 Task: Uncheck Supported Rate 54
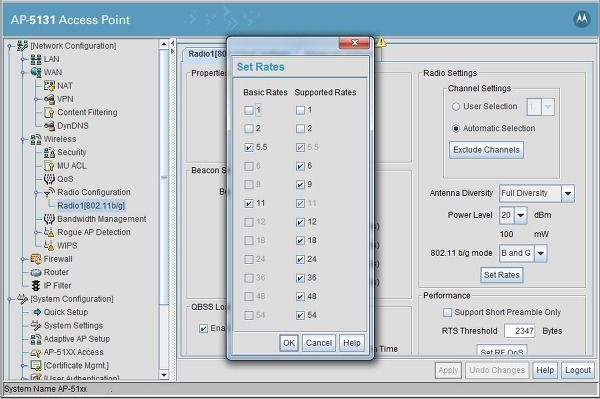pos(300,315)
